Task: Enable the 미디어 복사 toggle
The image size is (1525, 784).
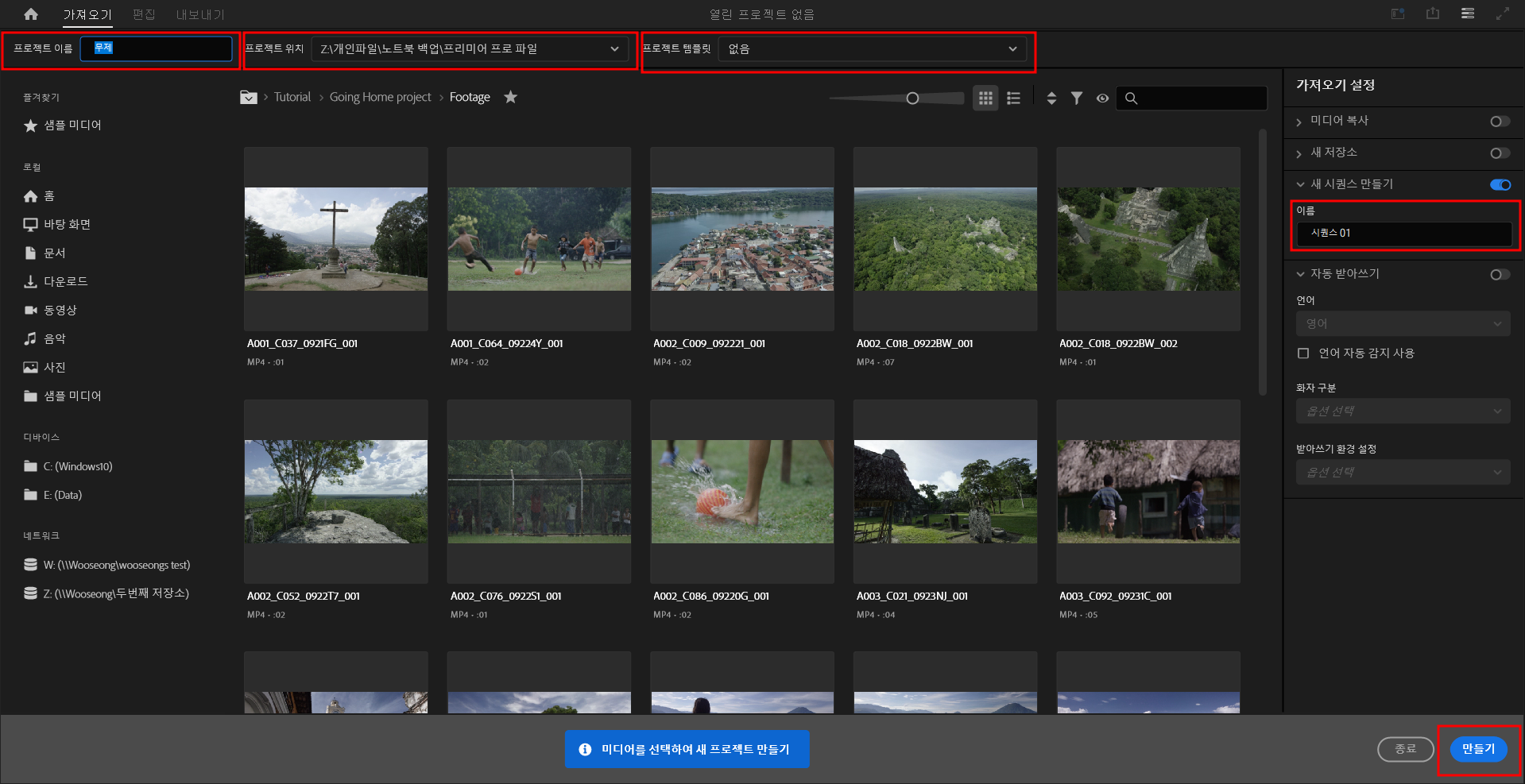Action: [x=1500, y=122]
